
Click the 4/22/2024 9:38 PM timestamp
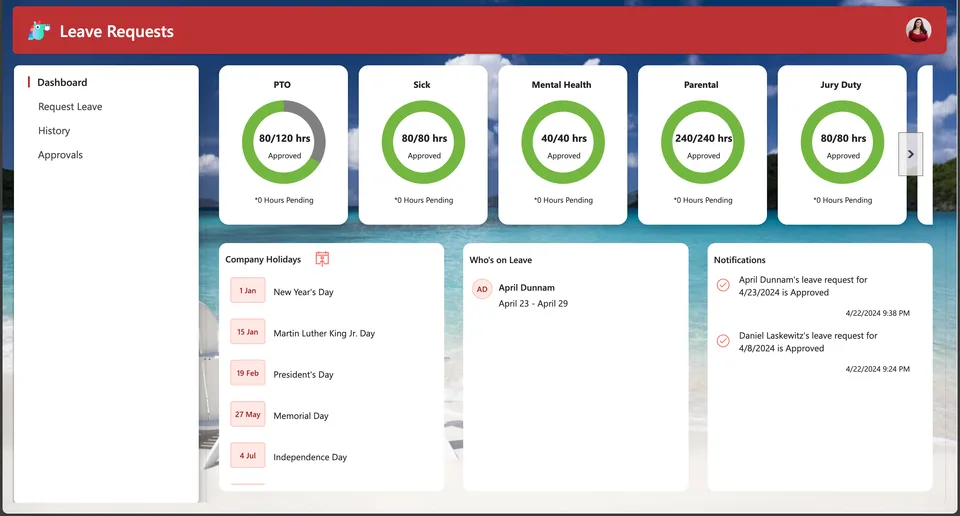pos(877,313)
